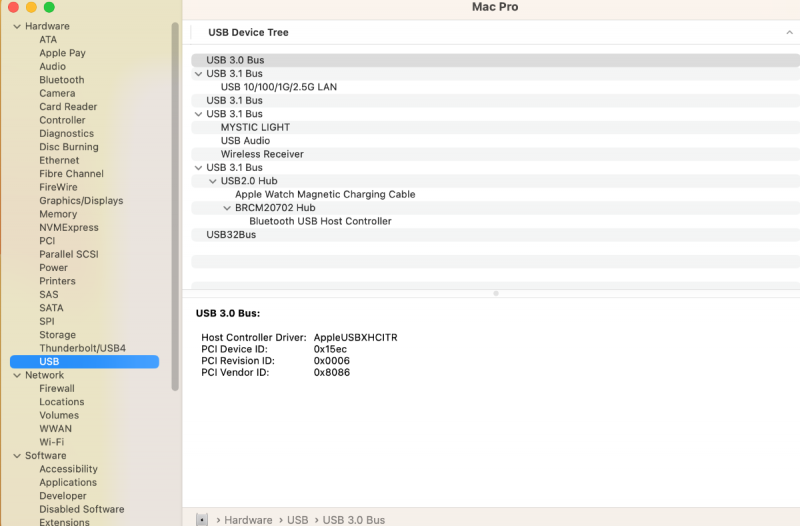Open Developer under Software
The width and height of the screenshot is (800, 526).
click(x=63, y=496)
